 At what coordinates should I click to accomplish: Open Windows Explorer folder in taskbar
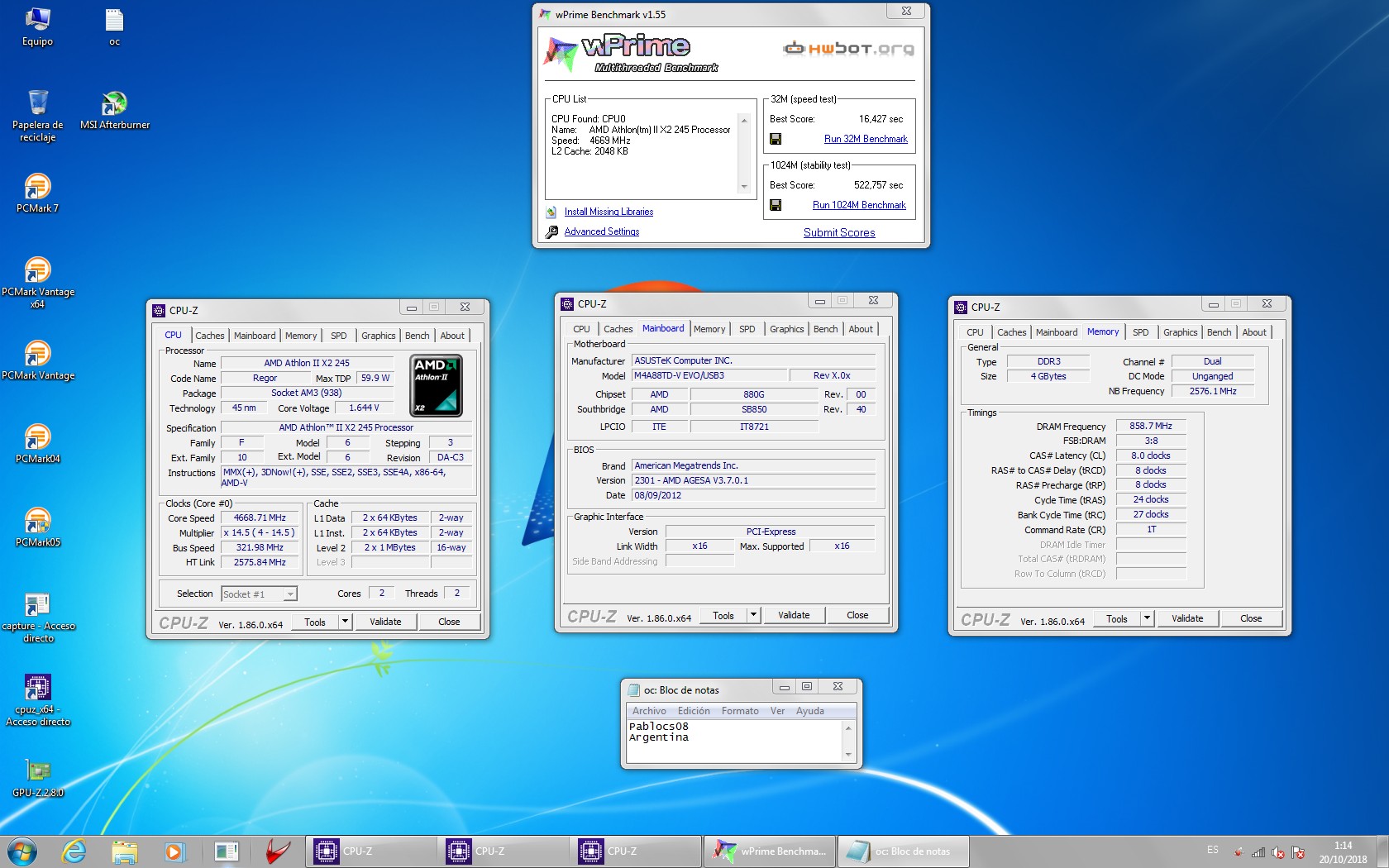tap(124, 851)
